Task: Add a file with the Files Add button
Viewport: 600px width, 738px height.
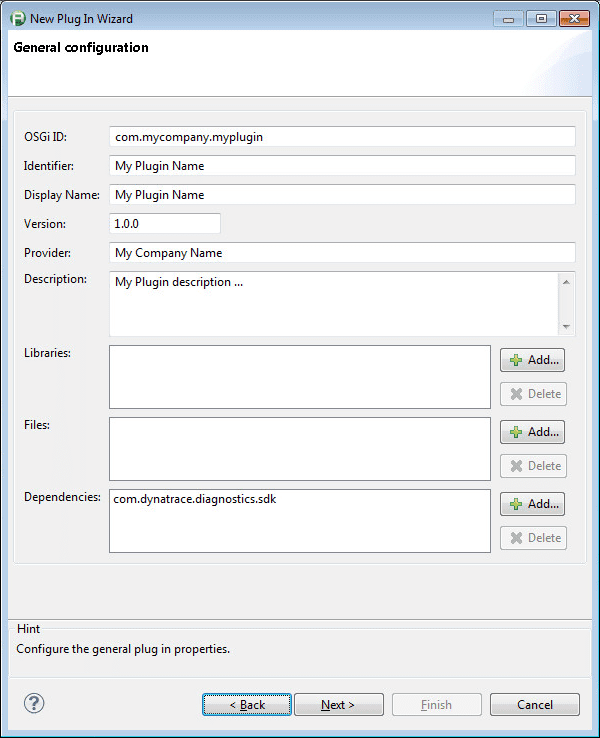Action: click(x=532, y=432)
